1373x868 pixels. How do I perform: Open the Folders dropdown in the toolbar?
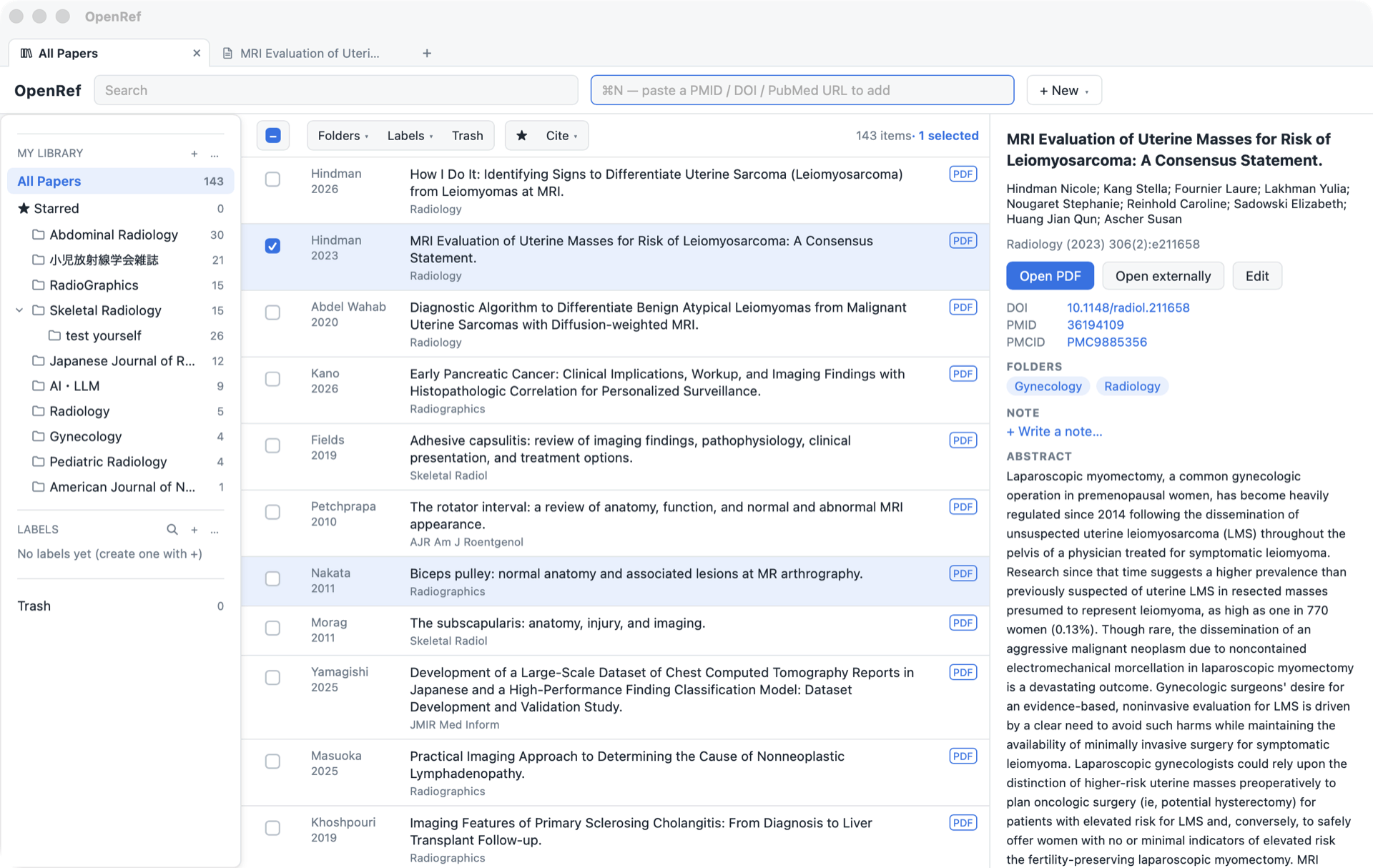click(343, 136)
